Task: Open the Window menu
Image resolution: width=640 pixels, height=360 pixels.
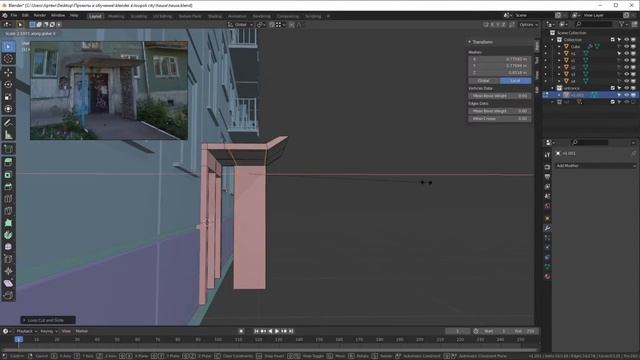Action: click(58, 16)
